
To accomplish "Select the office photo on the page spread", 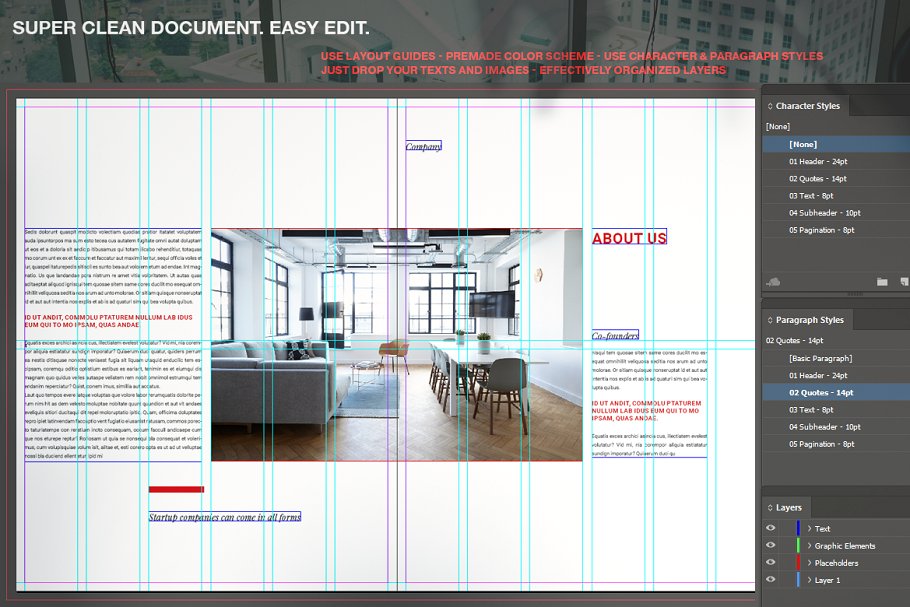I will click(x=396, y=345).
